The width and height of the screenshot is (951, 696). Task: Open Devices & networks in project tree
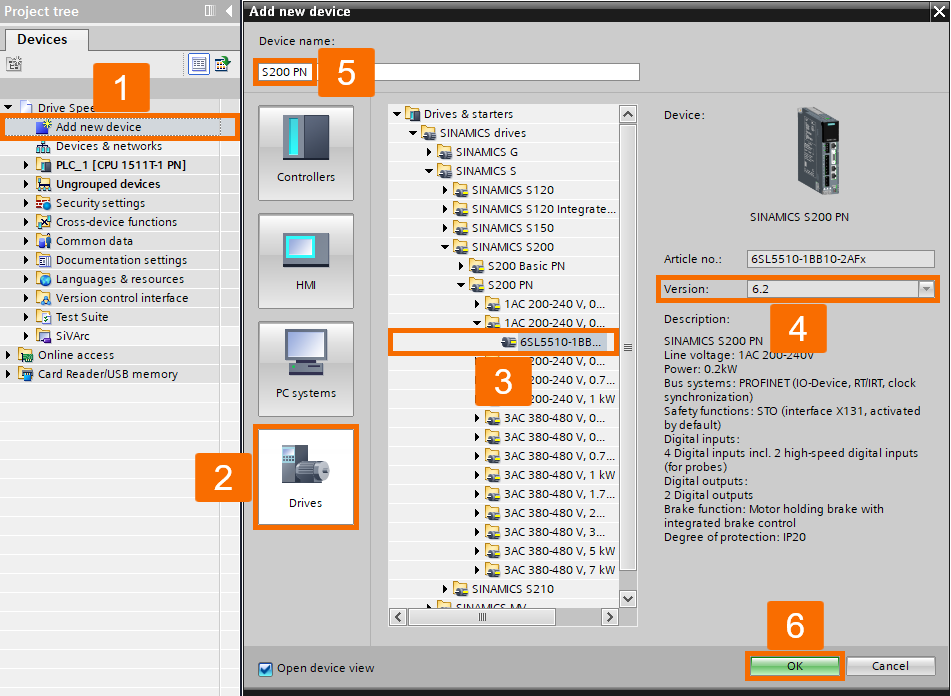(109, 146)
